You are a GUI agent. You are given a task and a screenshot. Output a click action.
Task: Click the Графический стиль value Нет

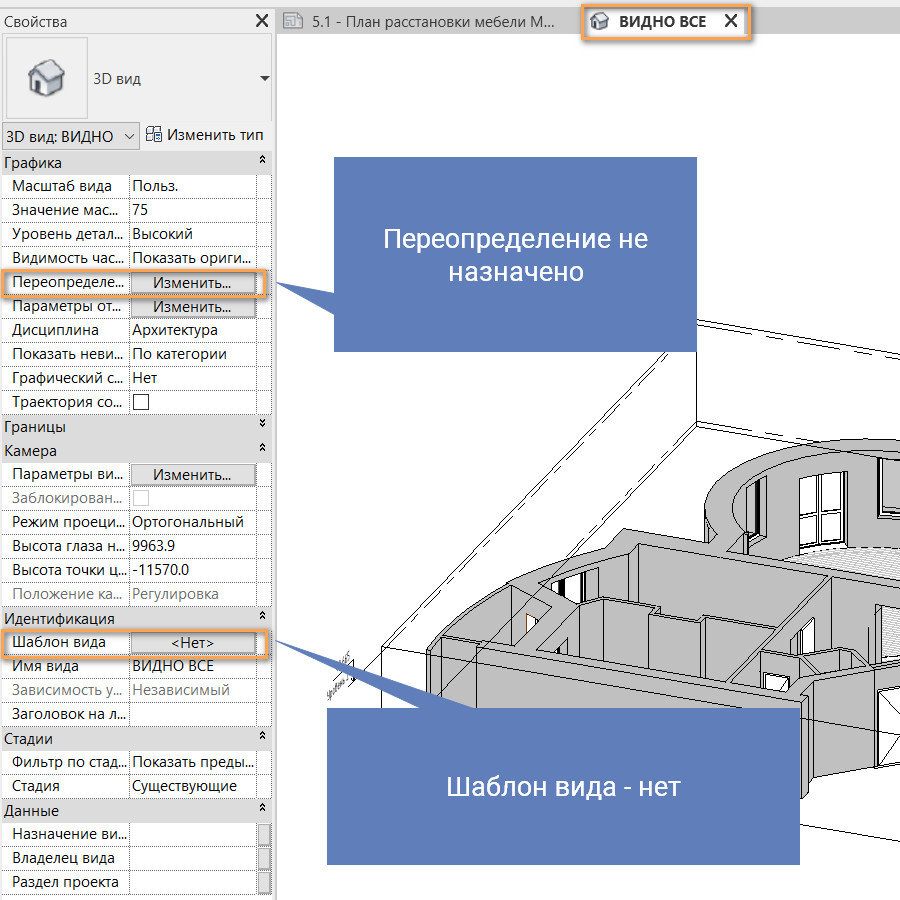click(193, 378)
